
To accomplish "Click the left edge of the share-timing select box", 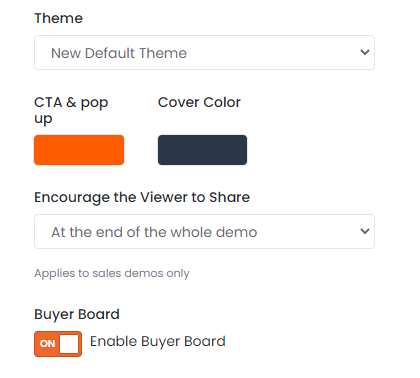I will pyautogui.click(x=36, y=231).
